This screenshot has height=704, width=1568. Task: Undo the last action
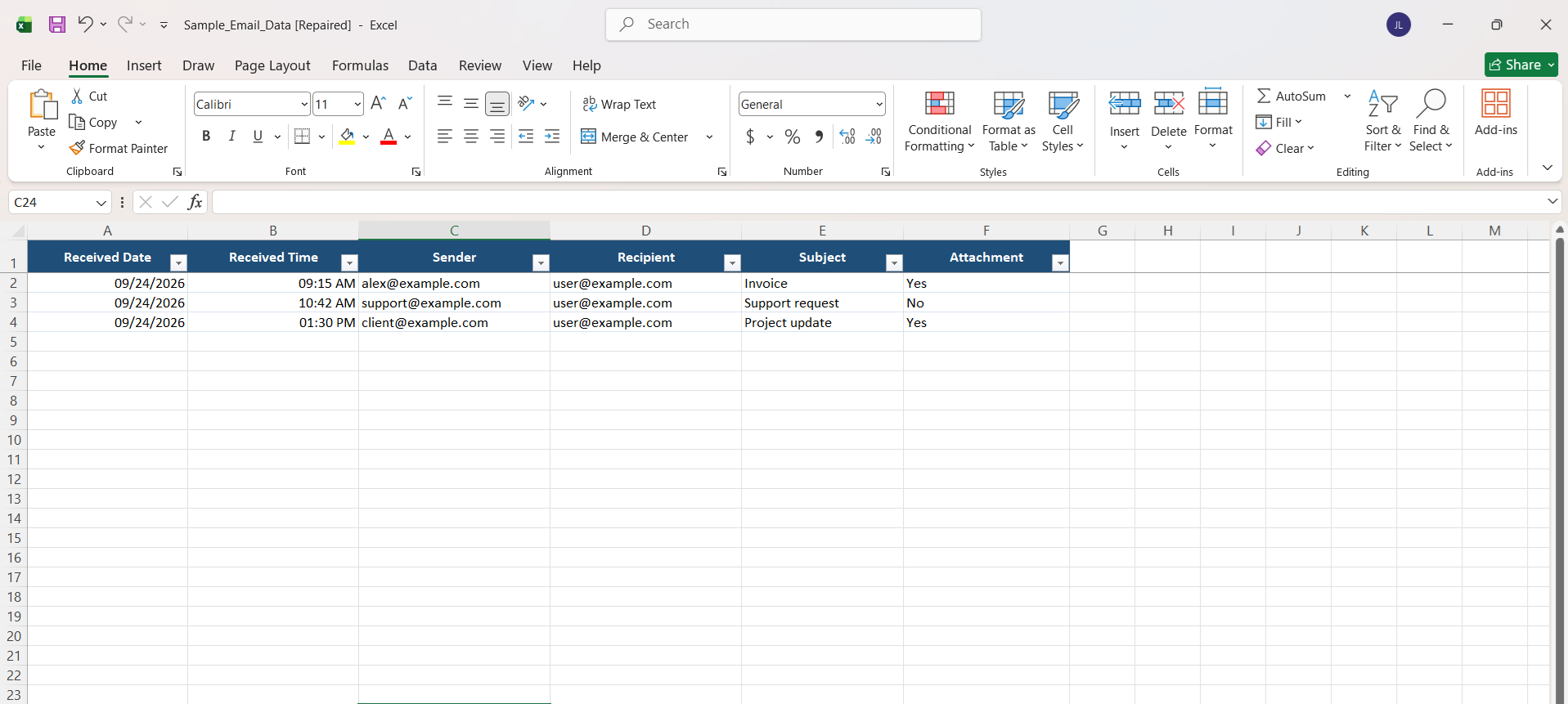pyautogui.click(x=85, y=25)
